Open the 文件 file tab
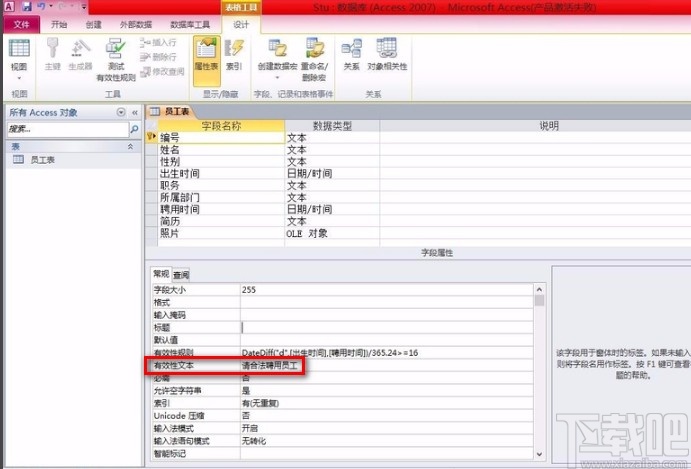 [22, 25]
